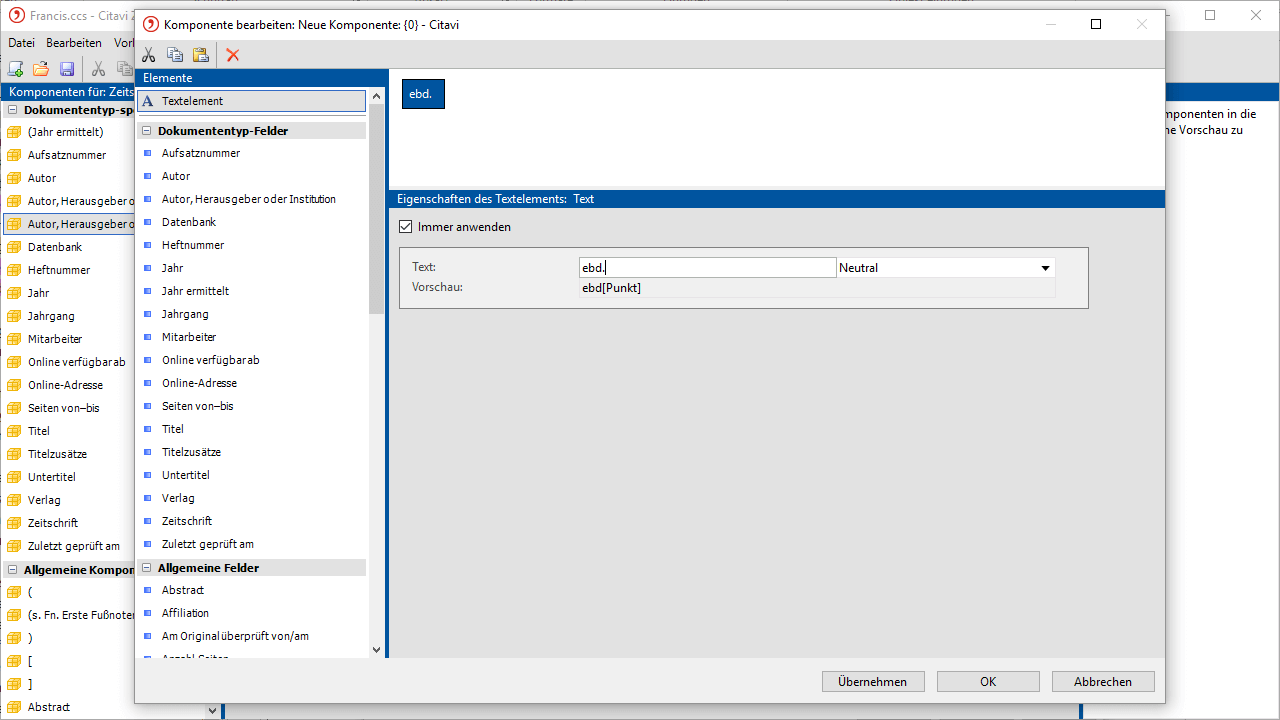Collapse the Allgemeine Felder section
Viewport: 1280px width, 720px height.
(x=147, y=568)
